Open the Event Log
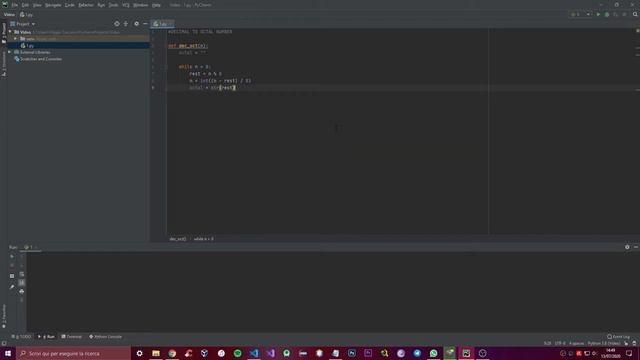 (x=618, y=337)
